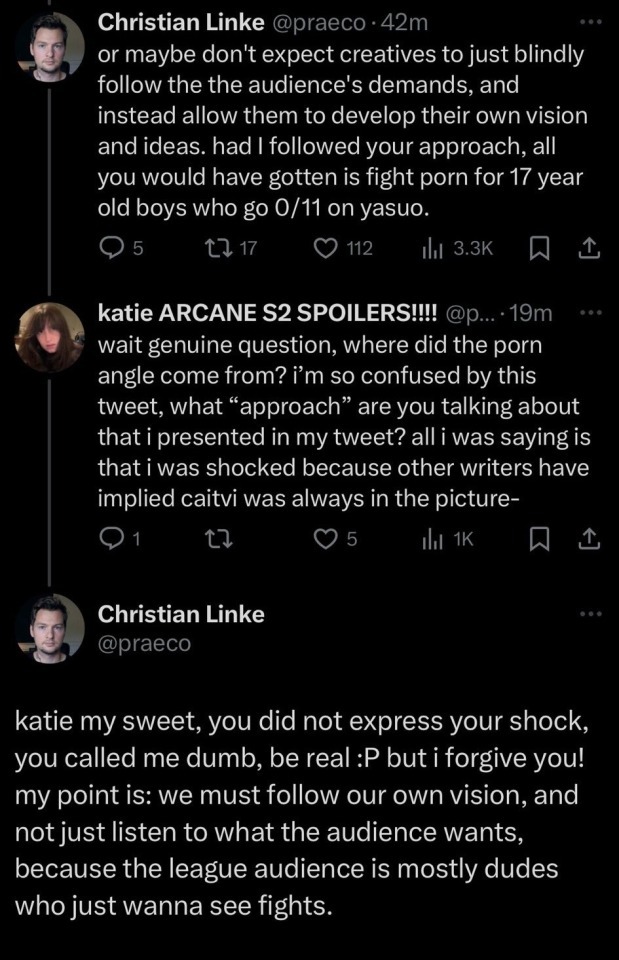Open more options on katie's tweet
This screenshot has height=960, width=619.
click(592, 313)
